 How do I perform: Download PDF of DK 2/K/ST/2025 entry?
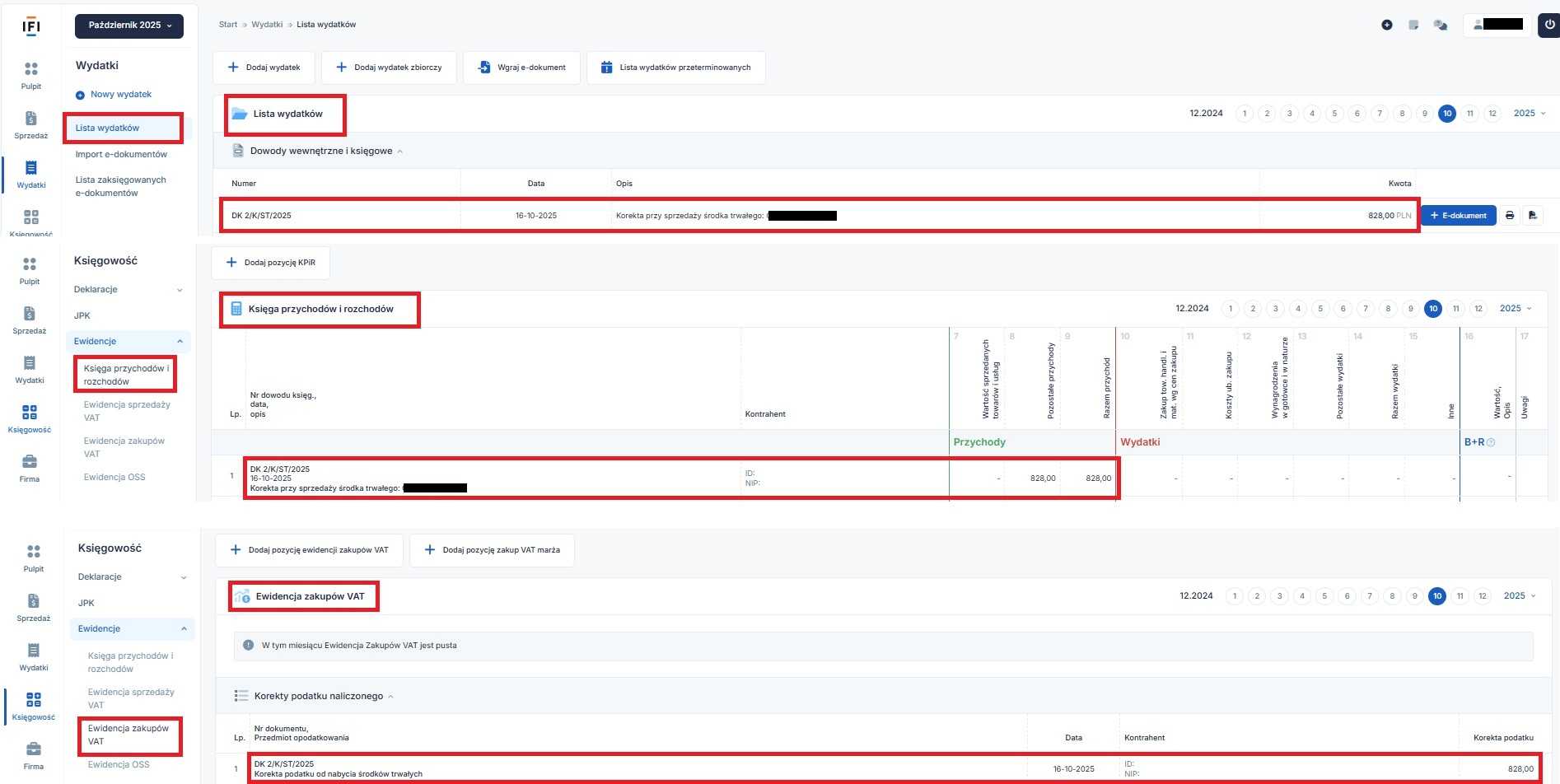click(x=1532, y=216)
